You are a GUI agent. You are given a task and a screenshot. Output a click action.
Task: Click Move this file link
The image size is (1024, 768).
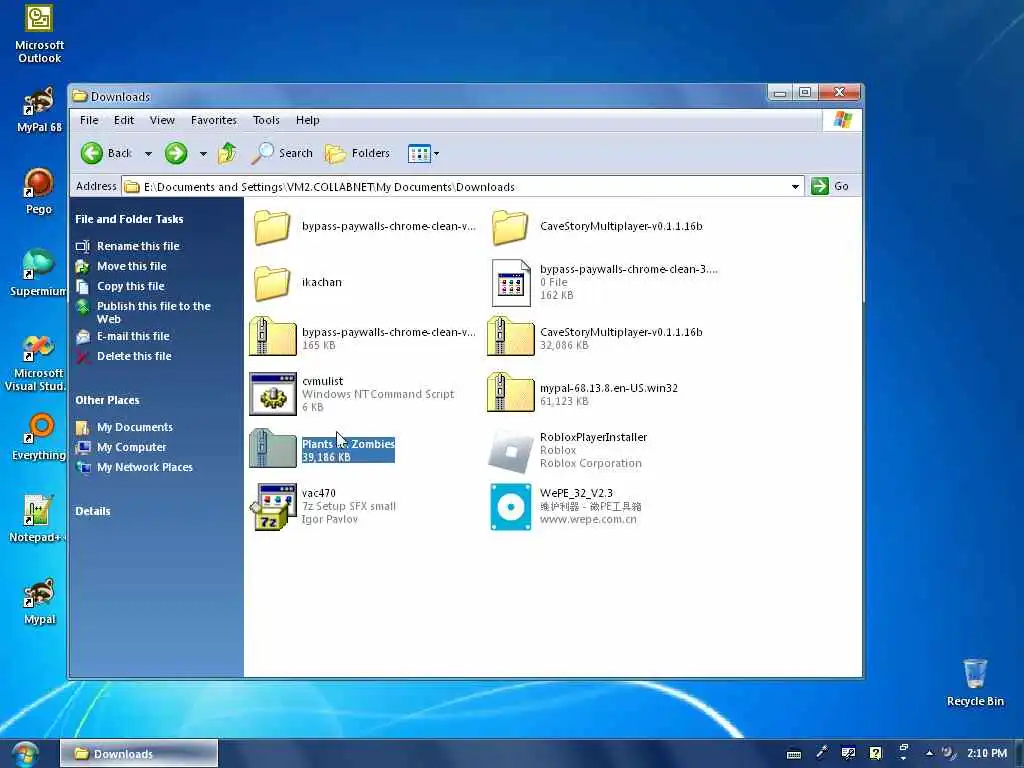click(x=131, y=266)
